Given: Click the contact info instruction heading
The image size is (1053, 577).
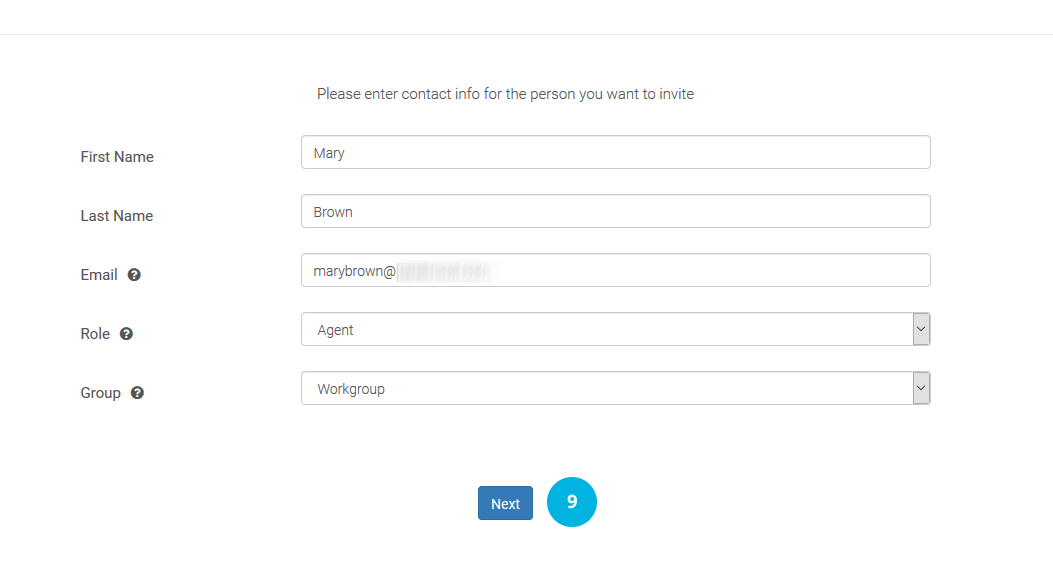Looking at the screenshot, I should pos(505,94).
